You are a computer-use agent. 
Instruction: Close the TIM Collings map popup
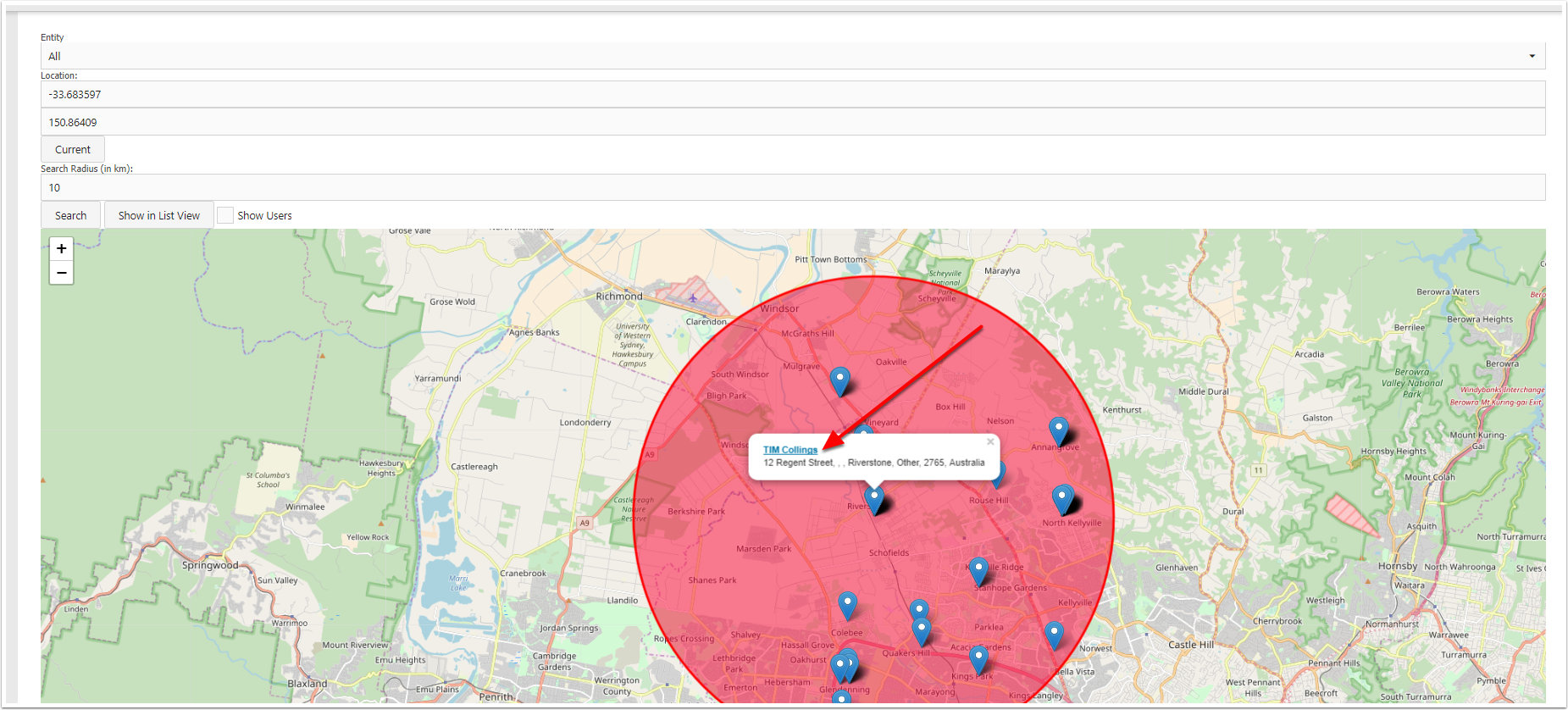tap(990, 441)
